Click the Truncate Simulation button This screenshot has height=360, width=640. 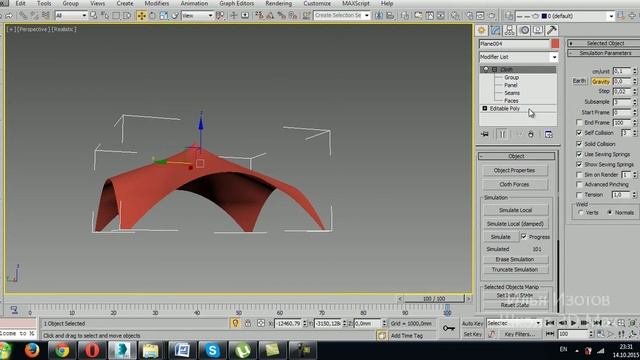point(516,269)
